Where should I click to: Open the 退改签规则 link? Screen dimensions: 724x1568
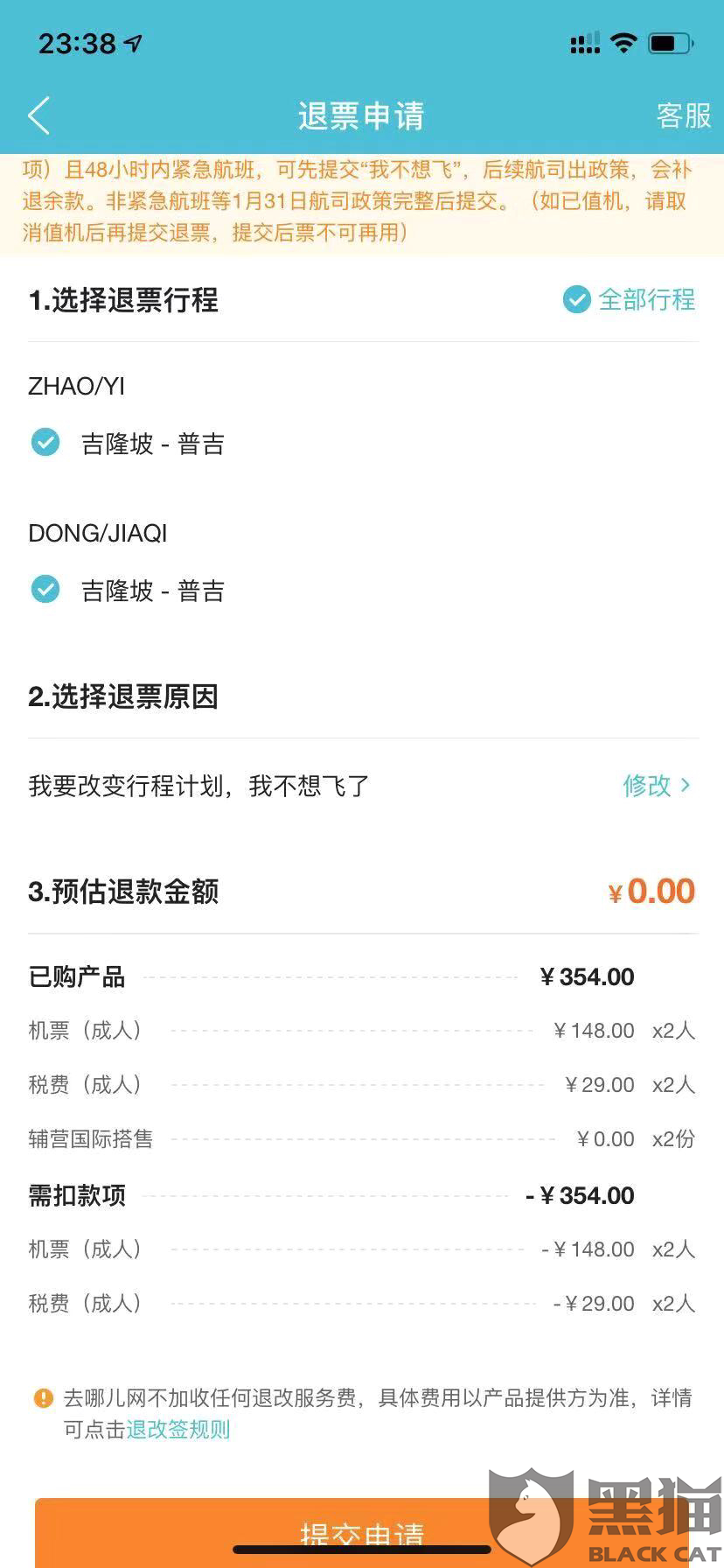[x=178, y=1430]
